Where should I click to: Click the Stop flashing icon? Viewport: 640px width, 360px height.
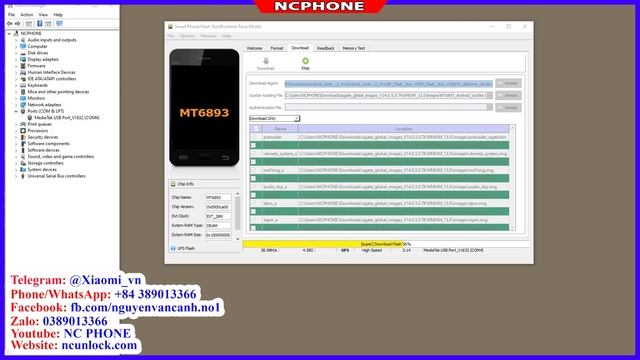click(305, 61)
